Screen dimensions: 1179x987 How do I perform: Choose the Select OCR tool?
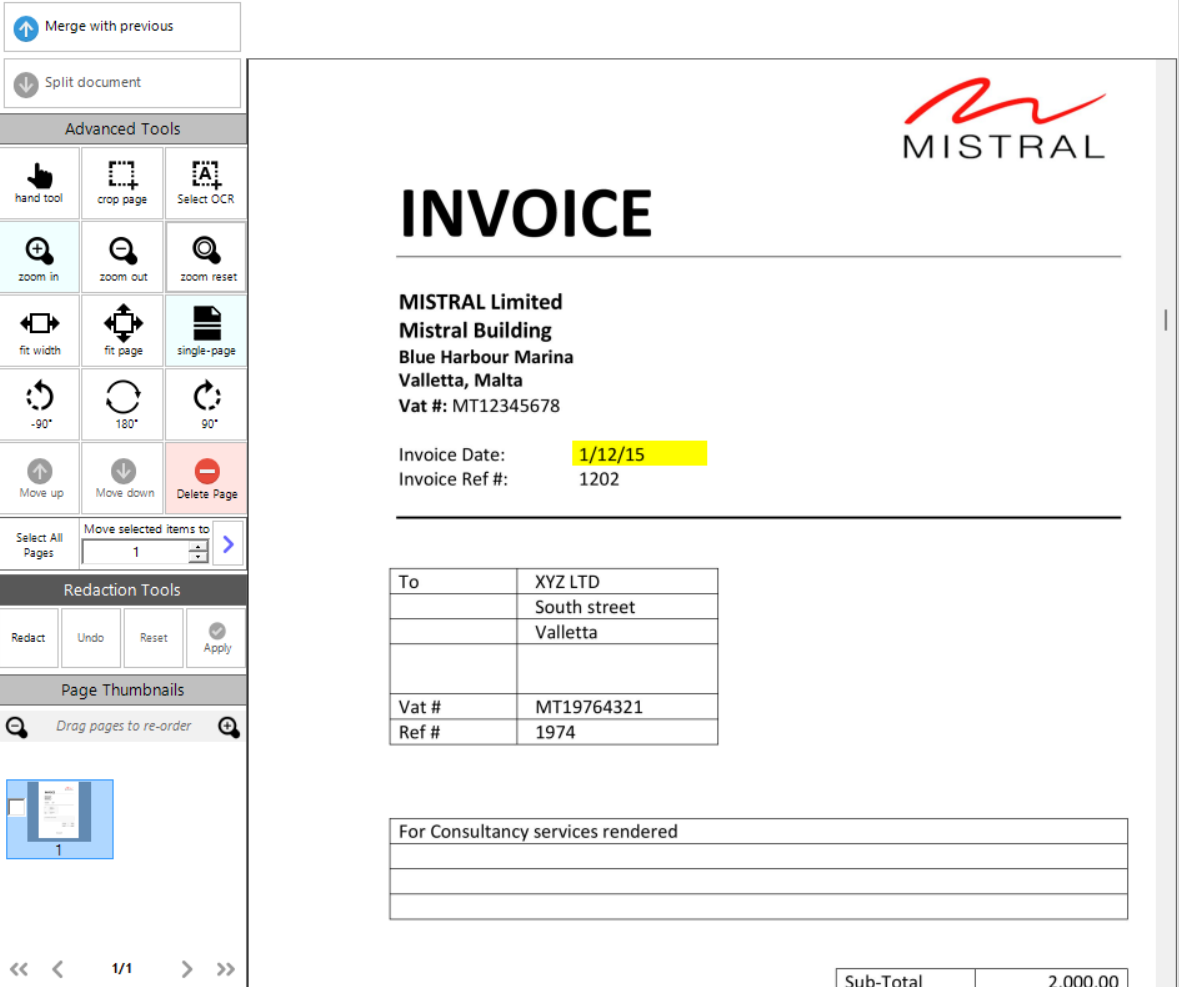(205, 183)
